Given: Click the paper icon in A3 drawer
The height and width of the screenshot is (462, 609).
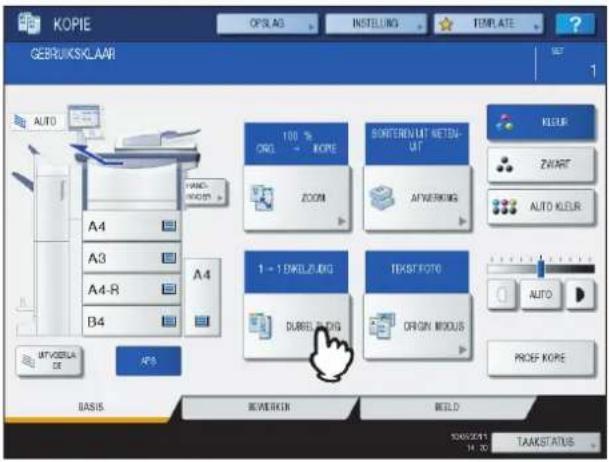Looking at the screenshot, I should [169, 258].
